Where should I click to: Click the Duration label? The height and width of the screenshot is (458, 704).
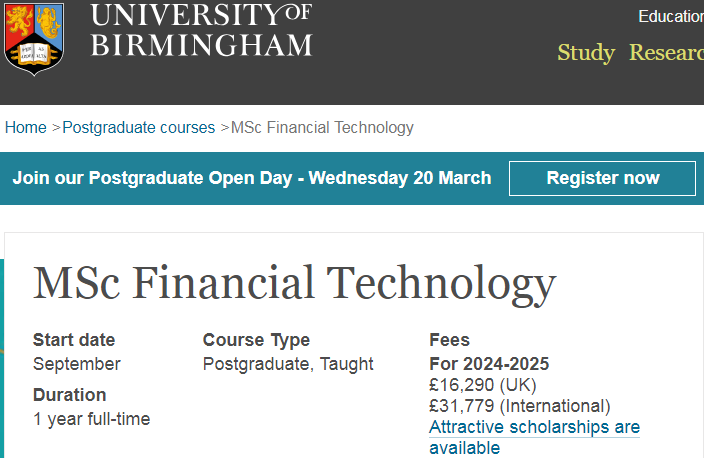click(69, 395)
